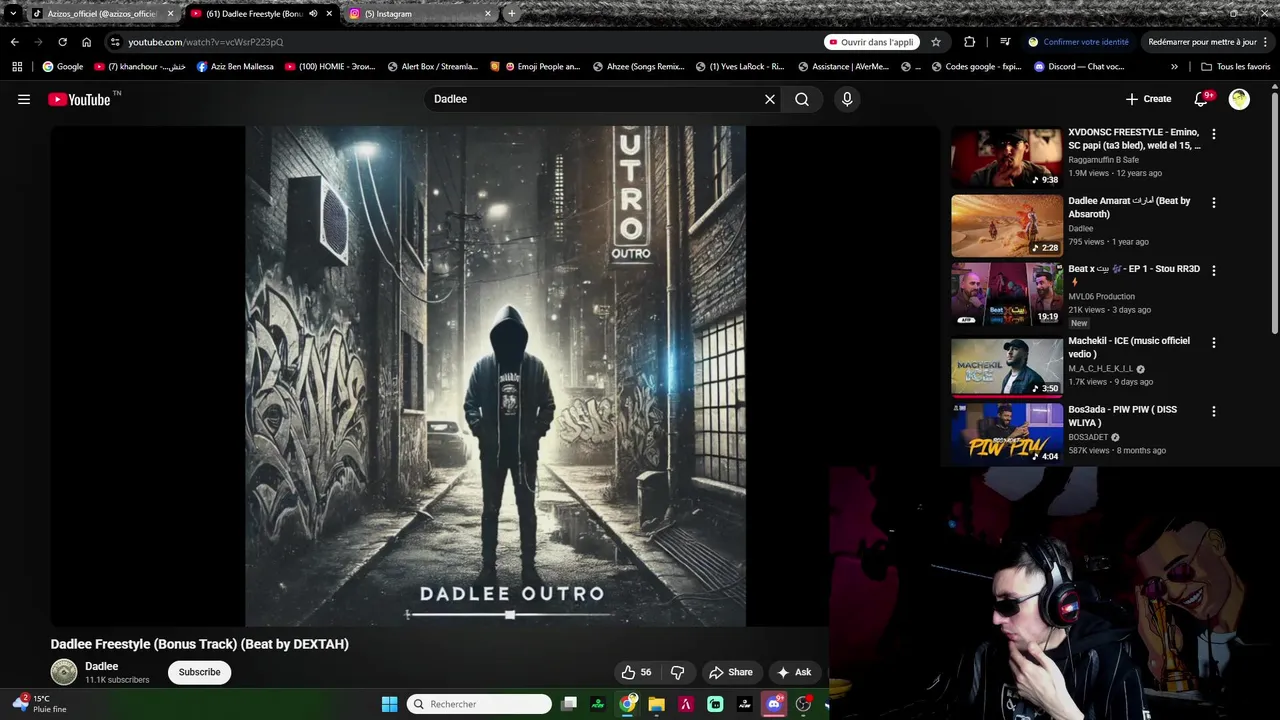Open Dadlee channel avatar

(64, 672)
